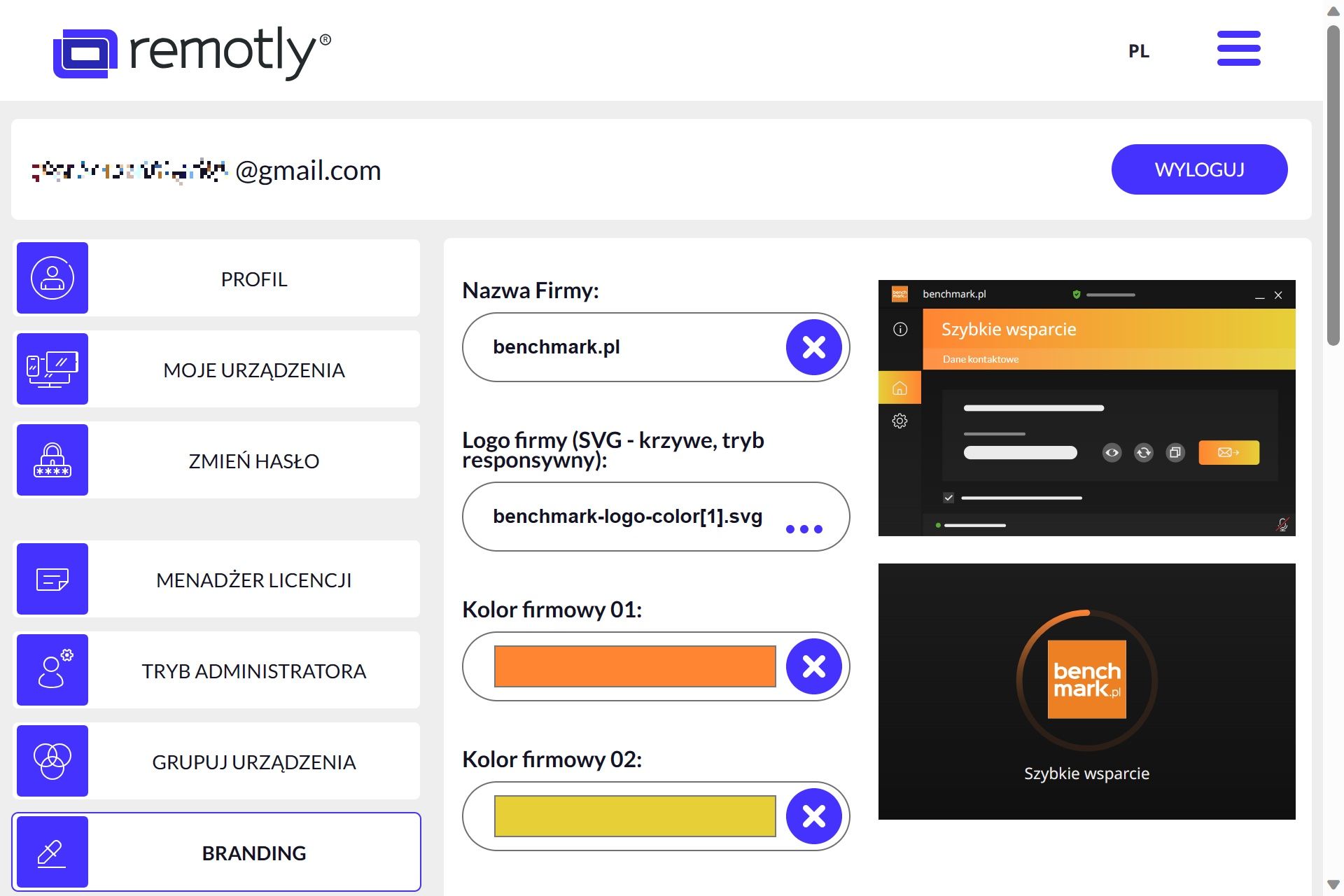Click the padlock icon for Zmień hasło

[x=52, y=460]
